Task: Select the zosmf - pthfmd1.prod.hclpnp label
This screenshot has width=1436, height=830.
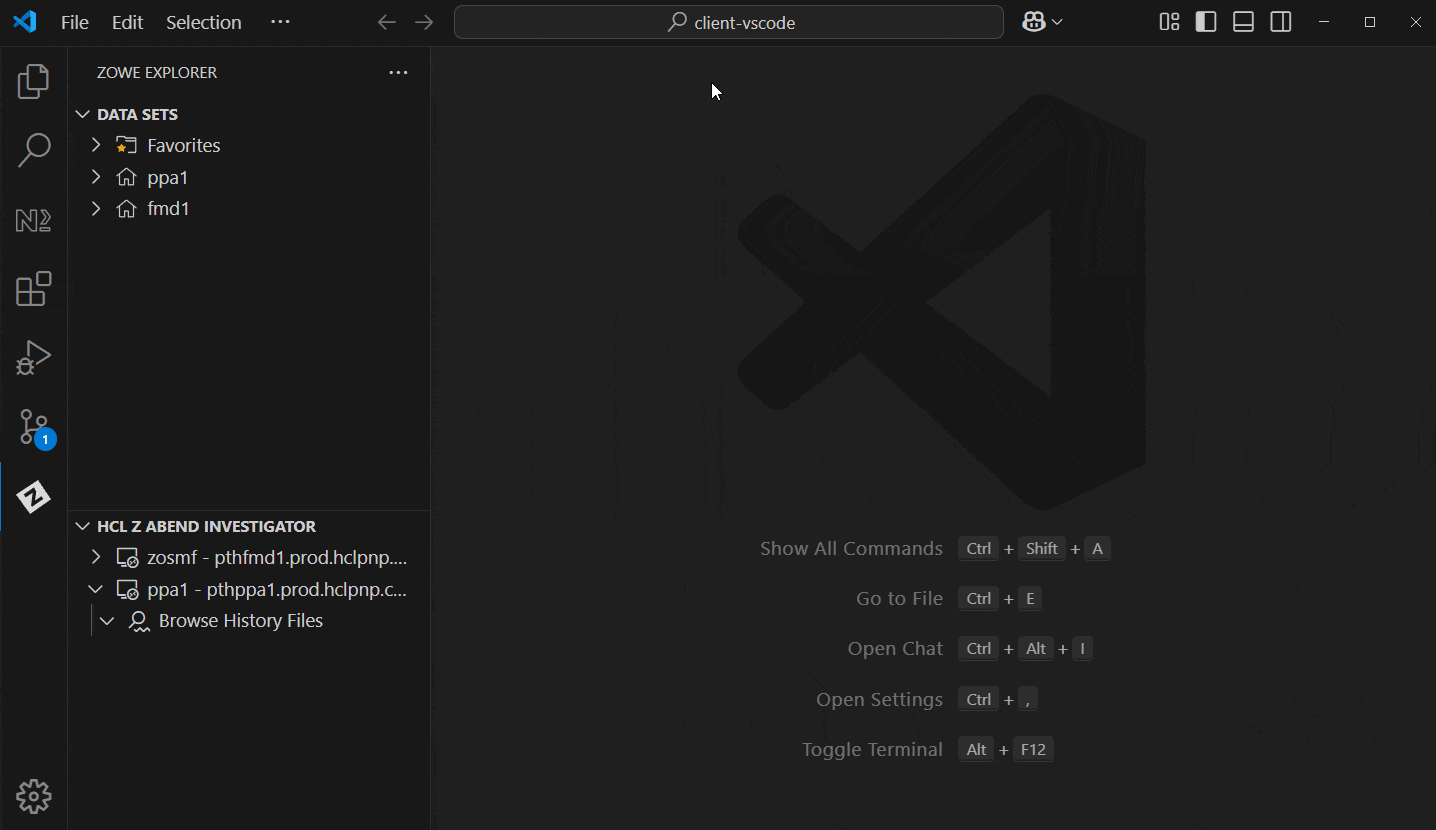Action: coord(277,557)
